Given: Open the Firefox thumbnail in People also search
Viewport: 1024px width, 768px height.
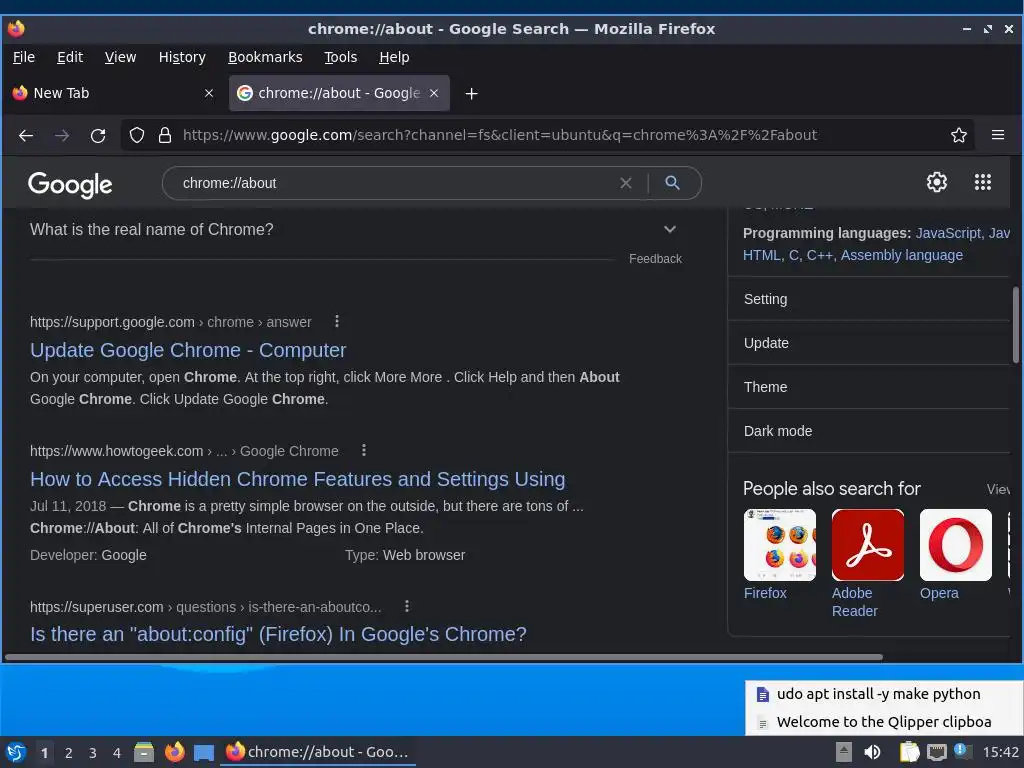Looking at the screenshot, I should 780,545.
